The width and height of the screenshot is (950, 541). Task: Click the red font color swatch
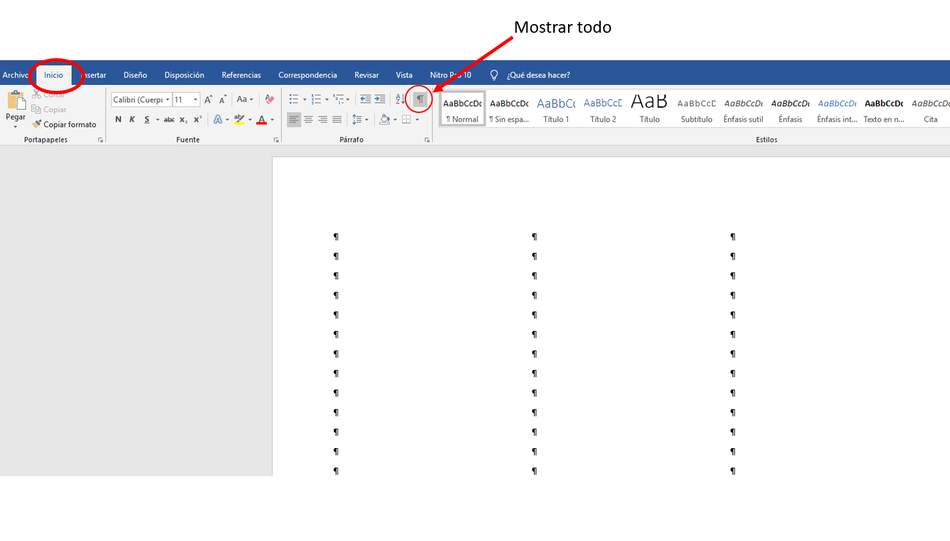(x=261, y=120)
